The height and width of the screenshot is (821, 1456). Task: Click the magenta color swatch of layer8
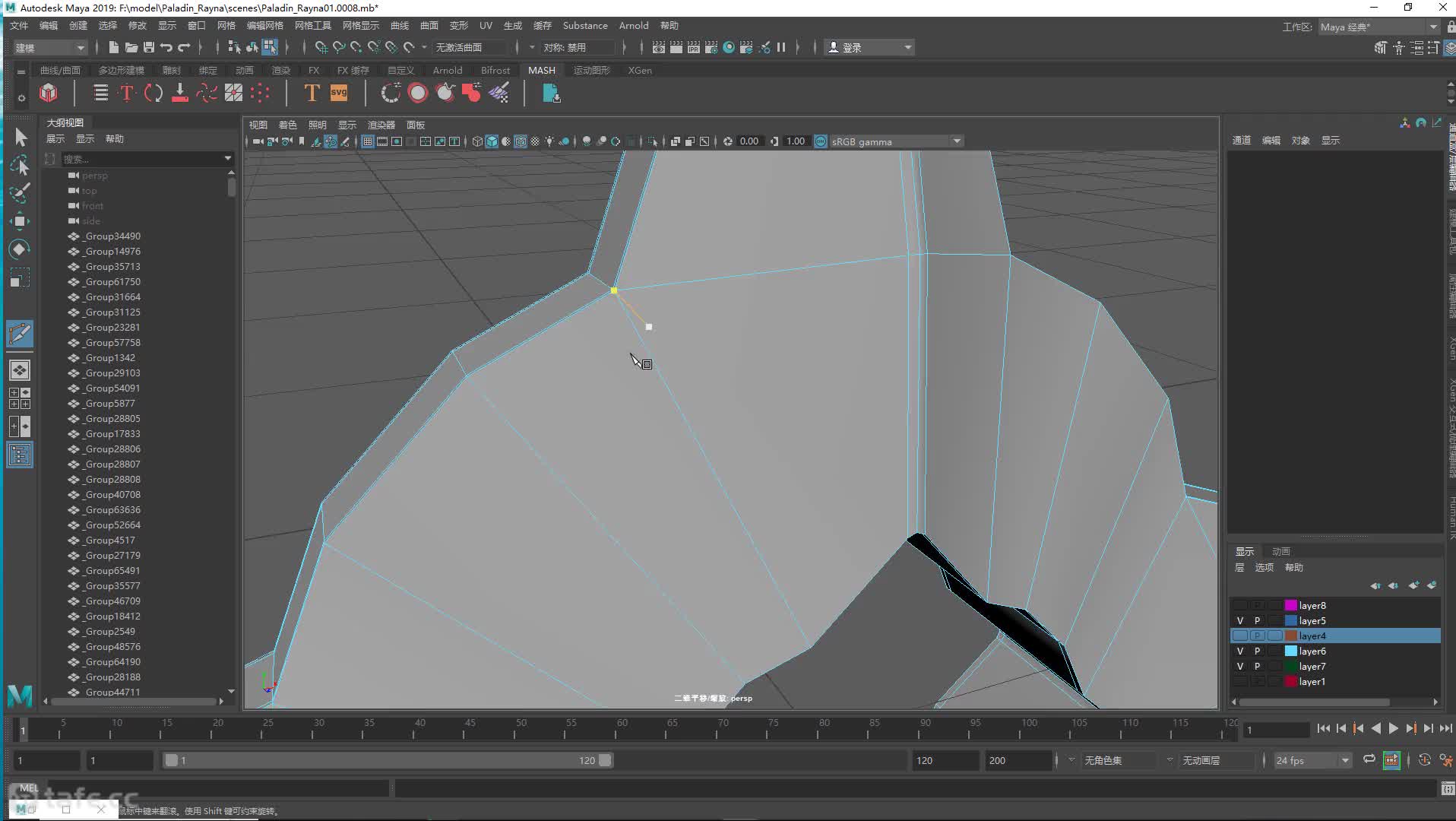pyautogui.click(x=1290, y=605)
